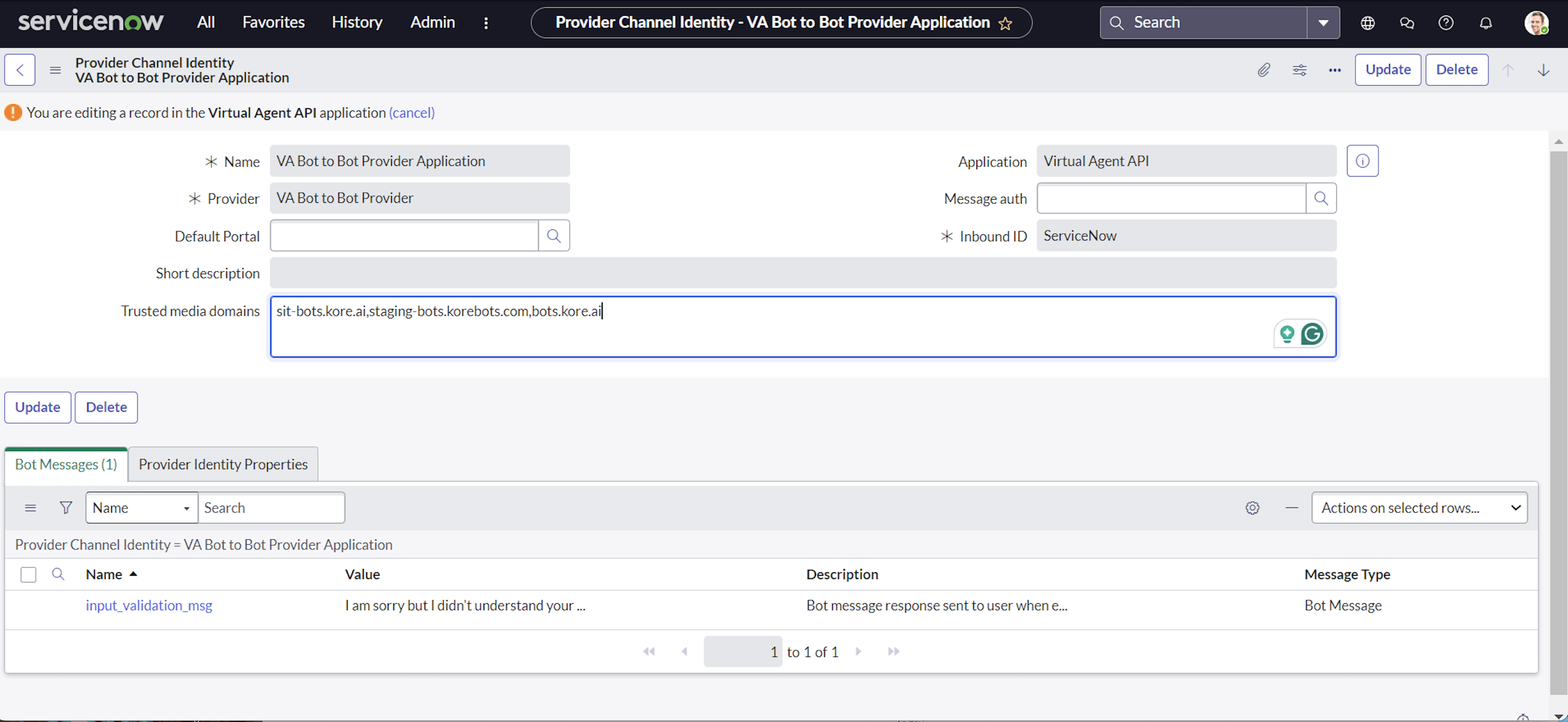The width and height of the screenshot is (1568, 722).
Task: Open the History menu
Action: tap(357, 22)
